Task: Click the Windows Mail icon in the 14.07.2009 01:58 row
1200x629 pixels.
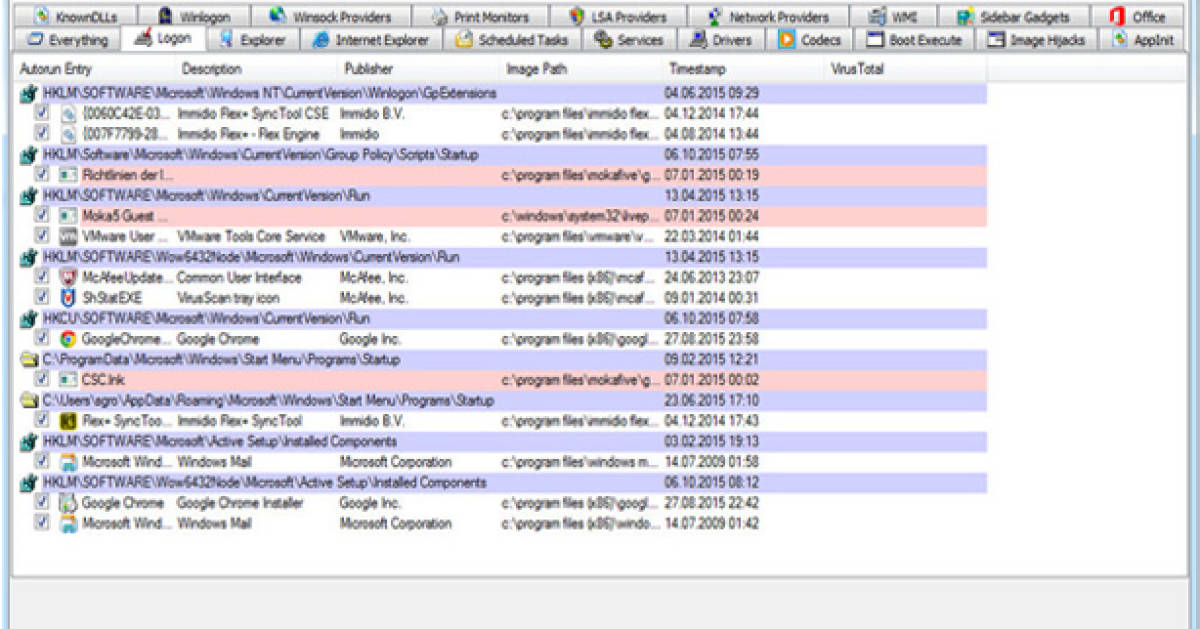Action: pyautogui.click(x=68, y=462)
